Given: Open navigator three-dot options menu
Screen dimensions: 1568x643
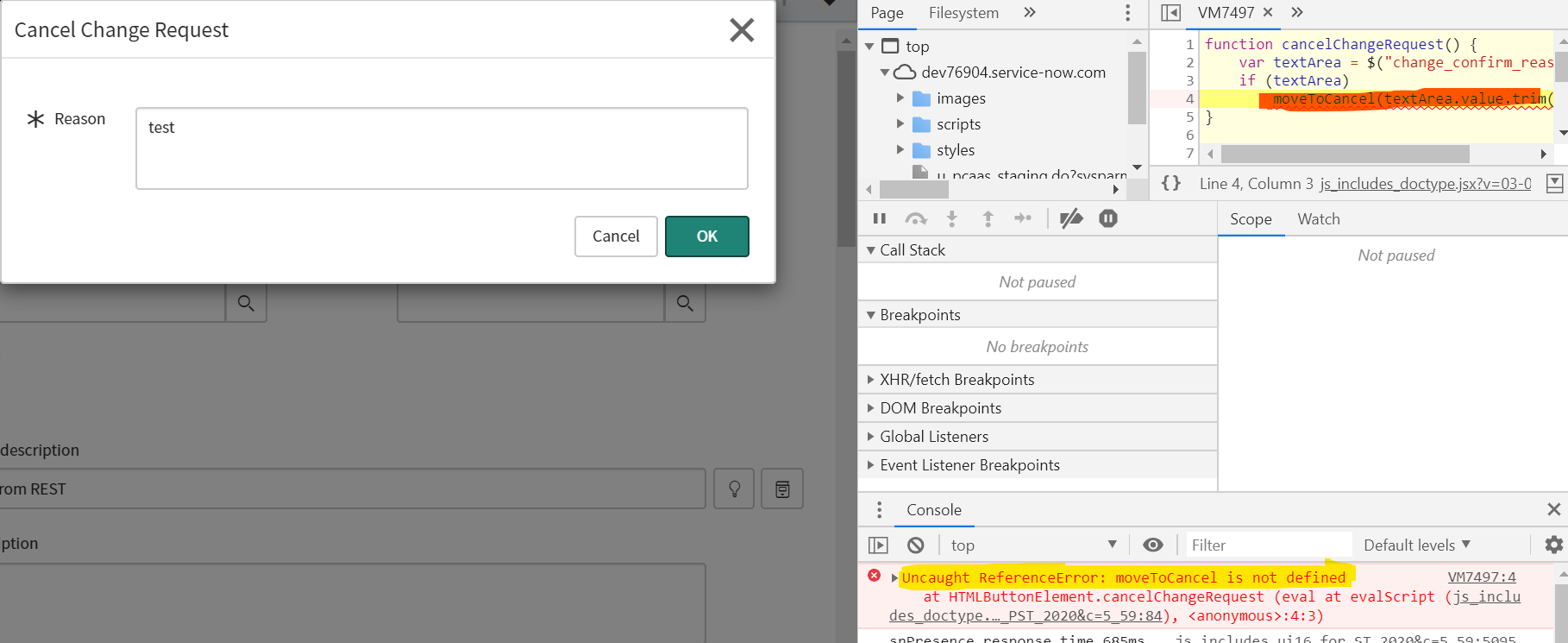Looking at the screenshot, I should tap(1127, 13).
